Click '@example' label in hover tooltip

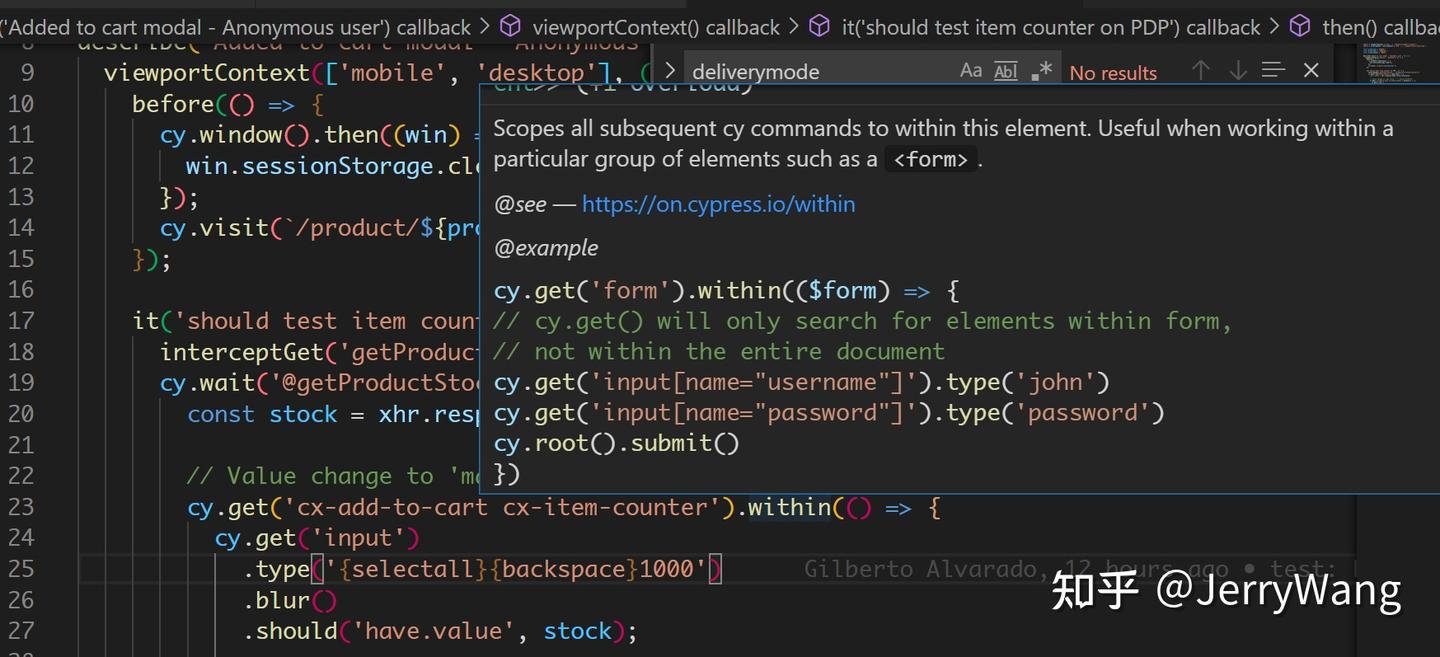pyautogui.click(x=546, y=248)
